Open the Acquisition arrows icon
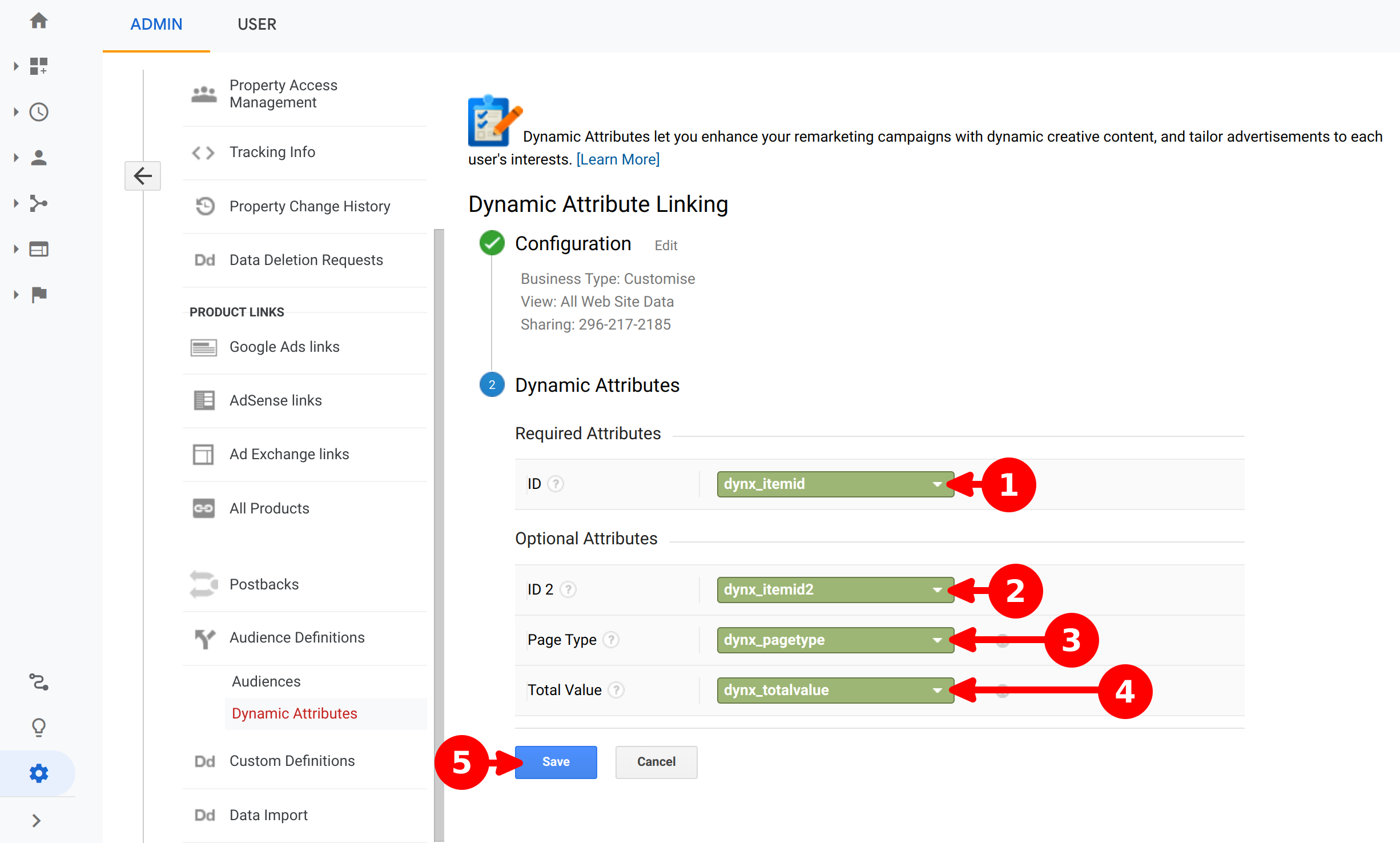The width and height of the screenshot is (1400, 843). [x=39, y=203]
